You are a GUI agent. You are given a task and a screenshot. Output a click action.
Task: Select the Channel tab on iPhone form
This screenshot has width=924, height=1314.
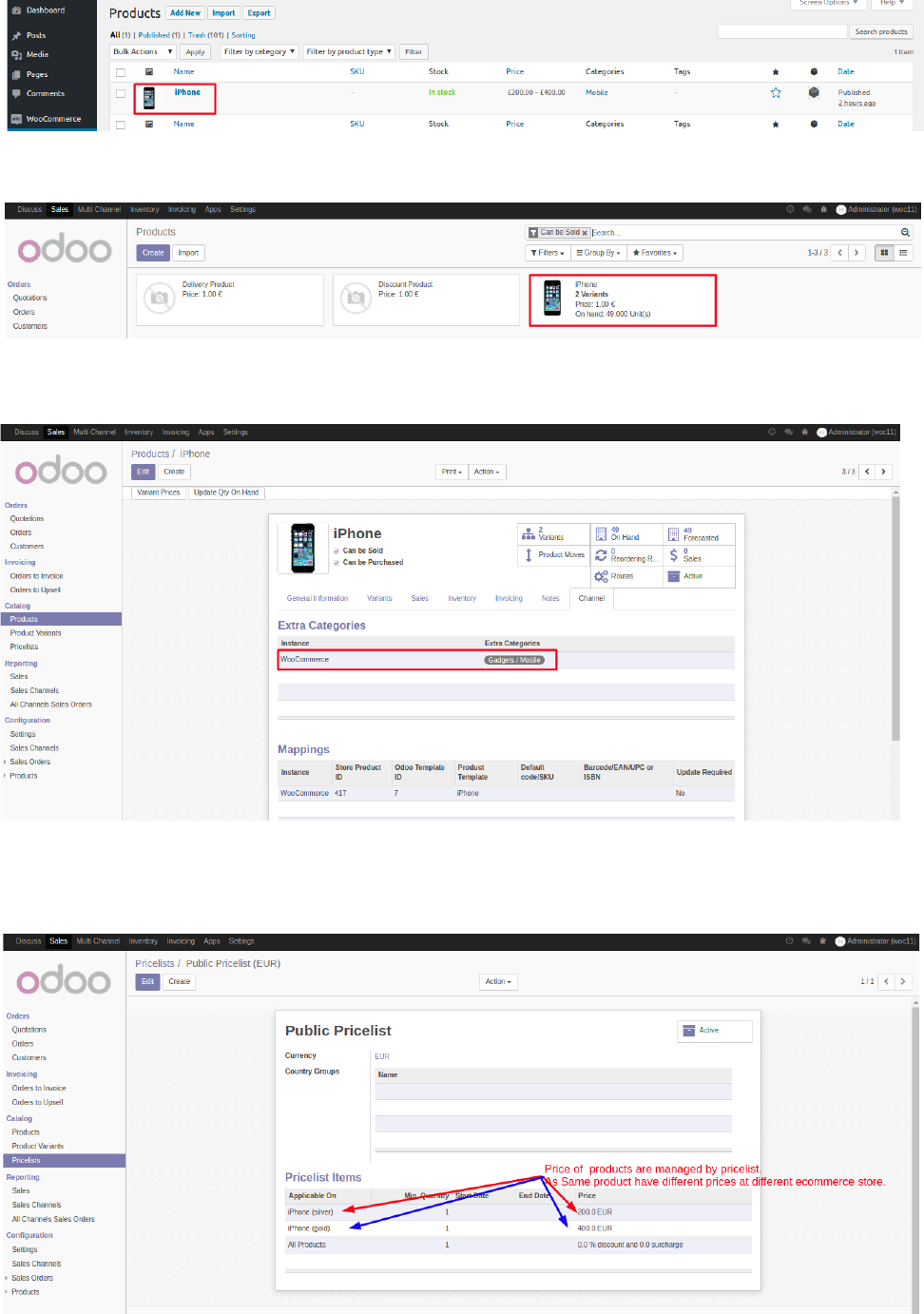(x=591, y=598)
